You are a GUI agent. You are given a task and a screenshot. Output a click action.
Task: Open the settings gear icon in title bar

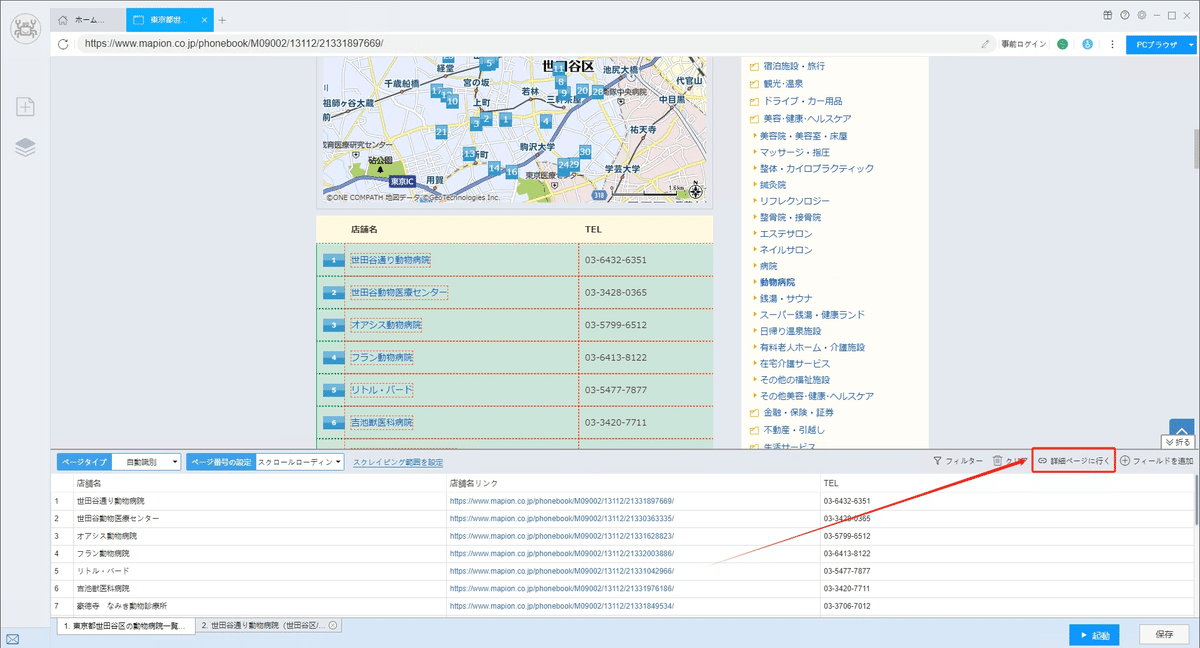(1141, 15)
